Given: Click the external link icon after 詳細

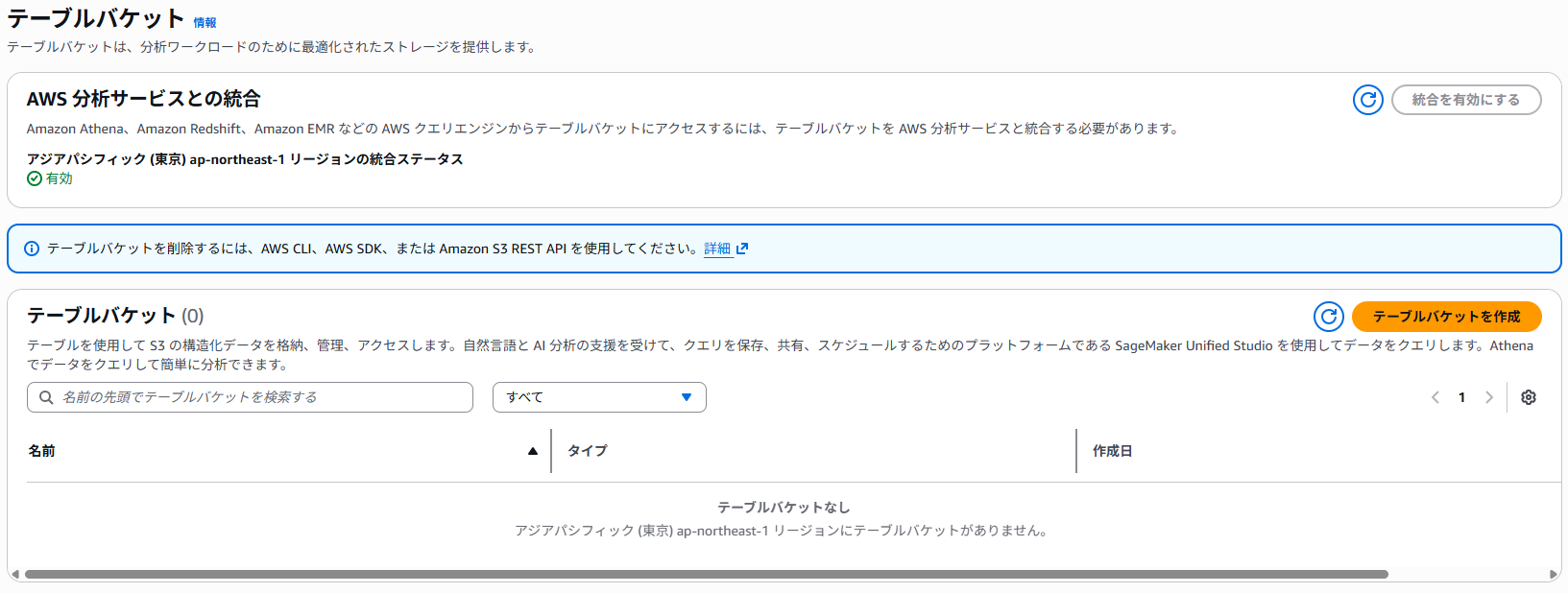Looking at the screenshot, I should point(742,249).
